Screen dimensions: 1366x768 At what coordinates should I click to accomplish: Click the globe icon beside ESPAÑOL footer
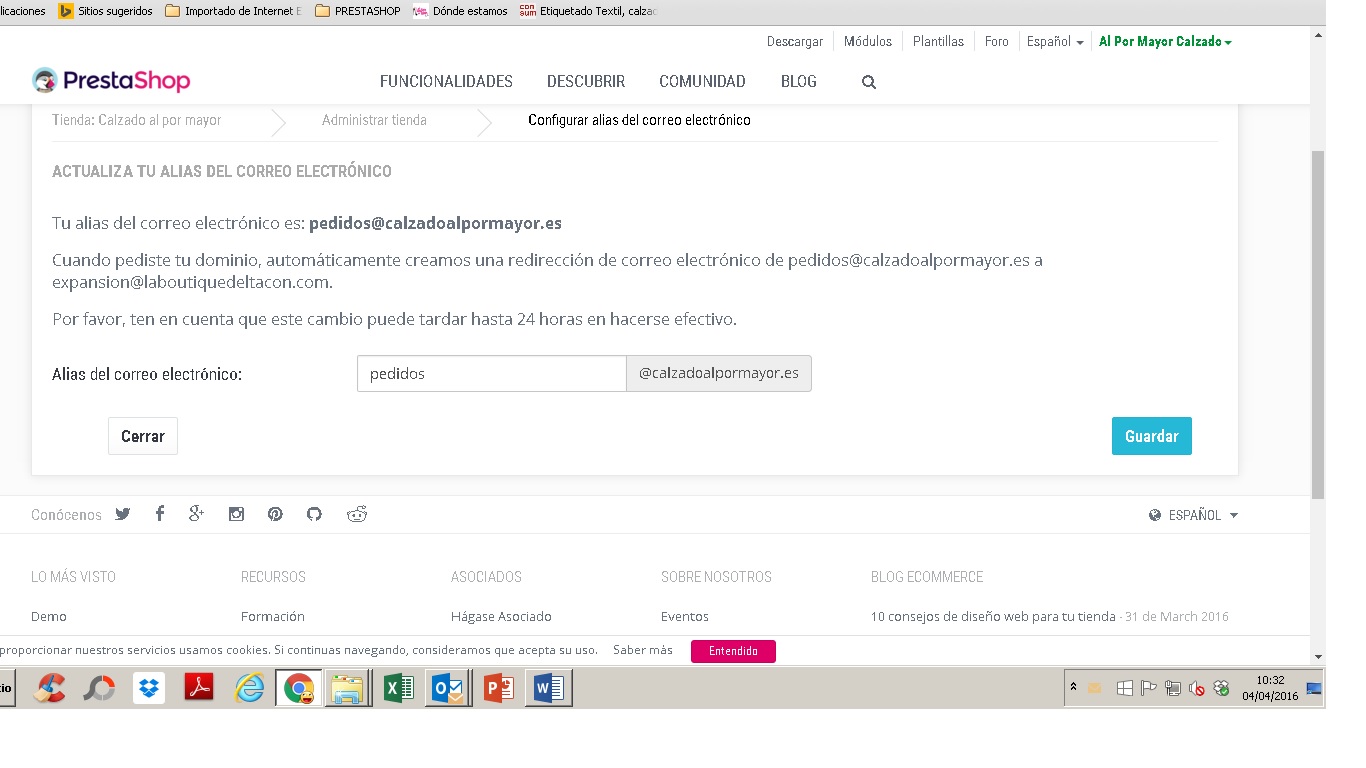(1155, 515)
